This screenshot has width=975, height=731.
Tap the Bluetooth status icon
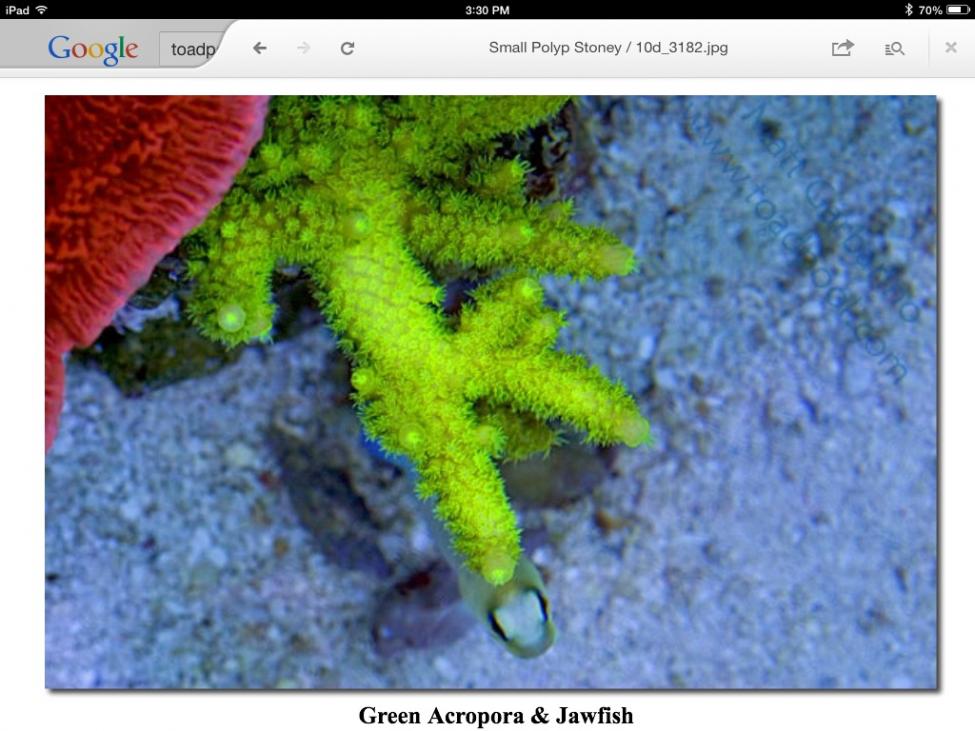[x=908, y=9]
